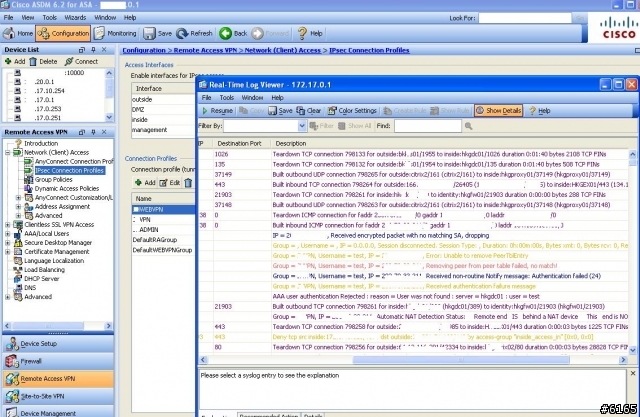The height and width of the screenshot is (417, 640).
Task: Collapse Network (Client) Access tree node
Action: tap(7, 153)
